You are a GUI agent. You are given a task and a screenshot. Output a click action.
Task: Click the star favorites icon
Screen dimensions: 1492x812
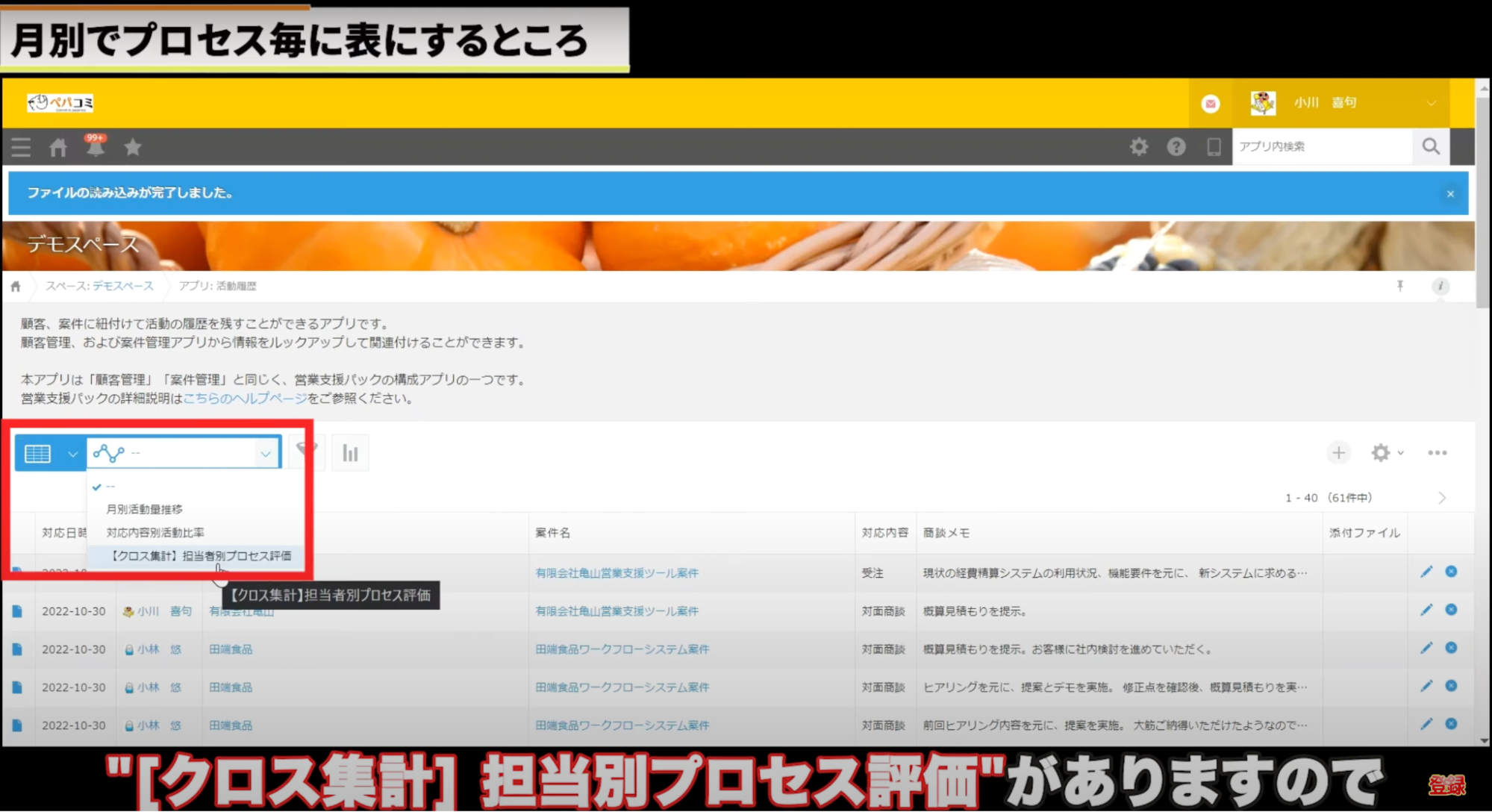pos(133,147)
